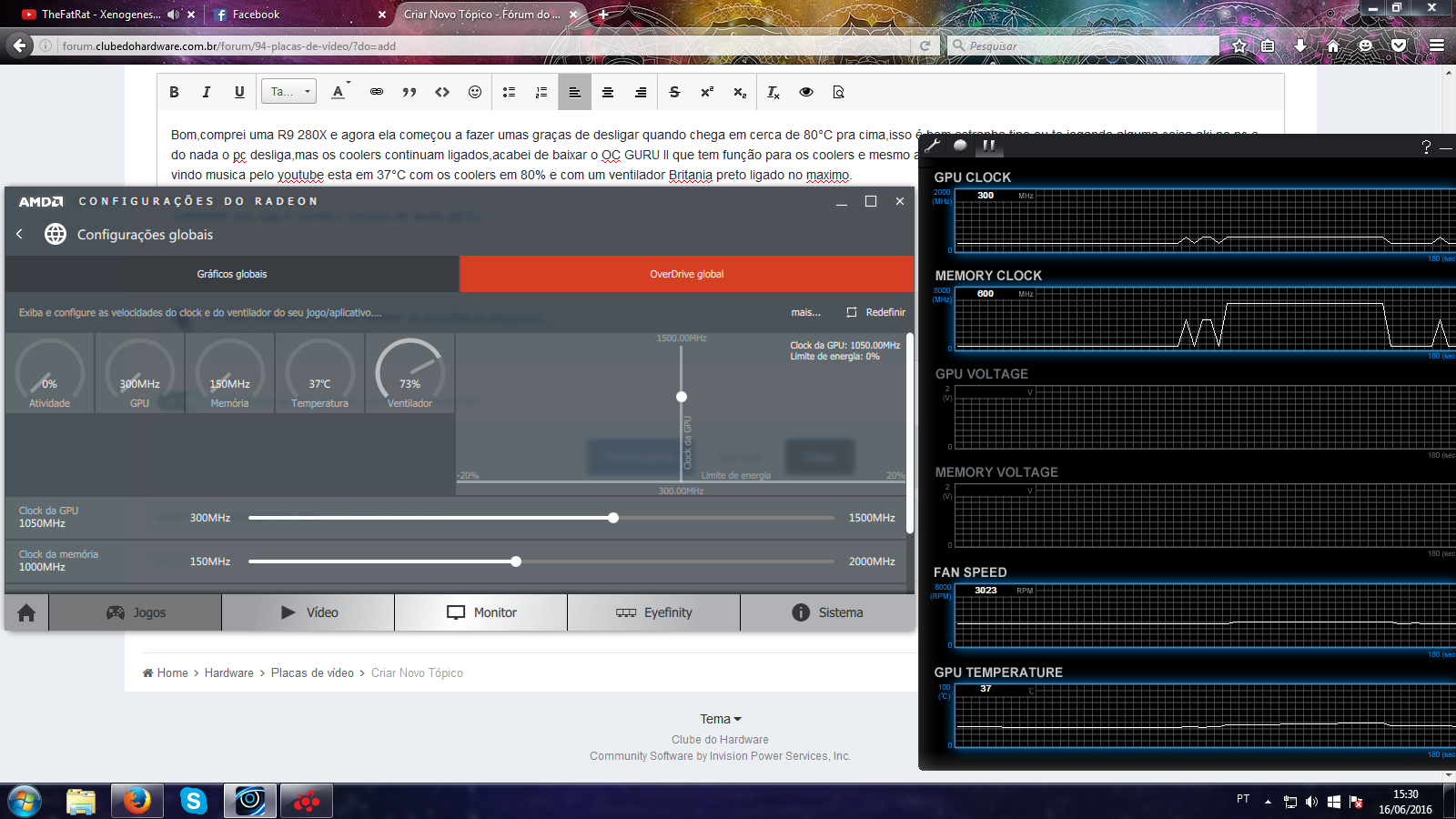Click the spoiler eye icon in the editor
The width and height of the screenshot is (1456, 819).
[x=806, y=92]
